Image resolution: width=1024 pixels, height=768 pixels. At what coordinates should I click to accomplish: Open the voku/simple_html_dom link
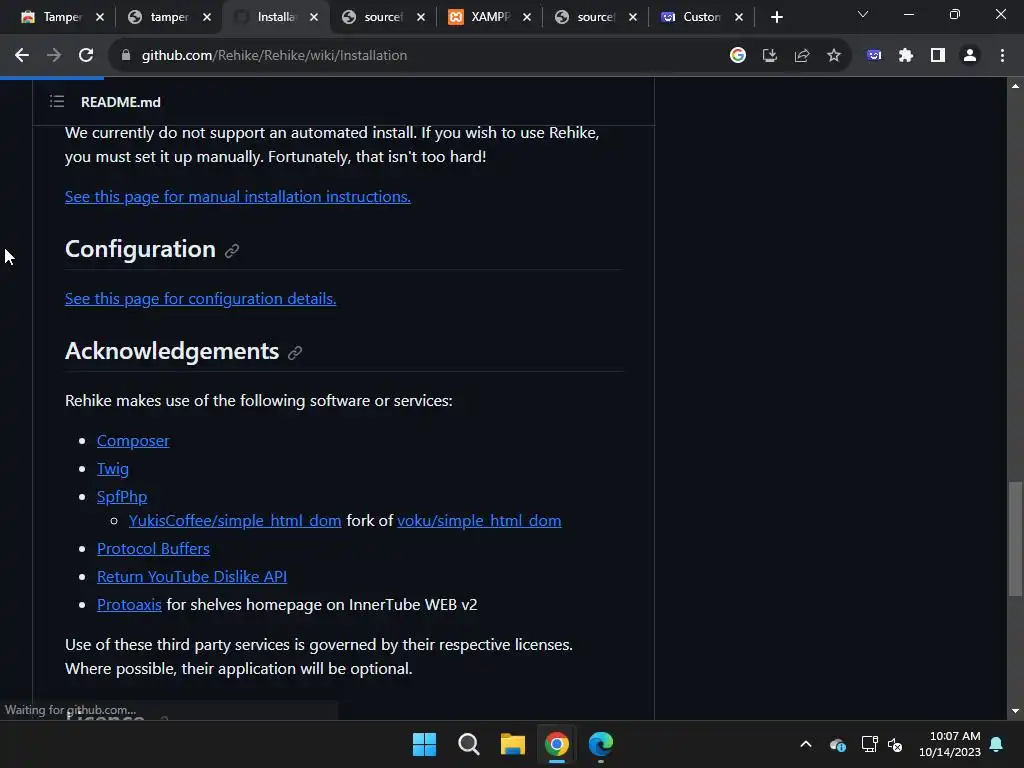coord(479,520)
